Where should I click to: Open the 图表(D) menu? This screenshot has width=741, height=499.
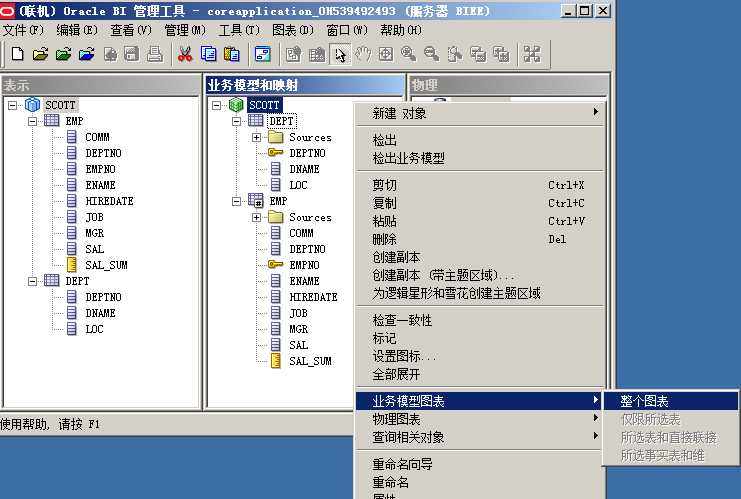pos(293,30)
